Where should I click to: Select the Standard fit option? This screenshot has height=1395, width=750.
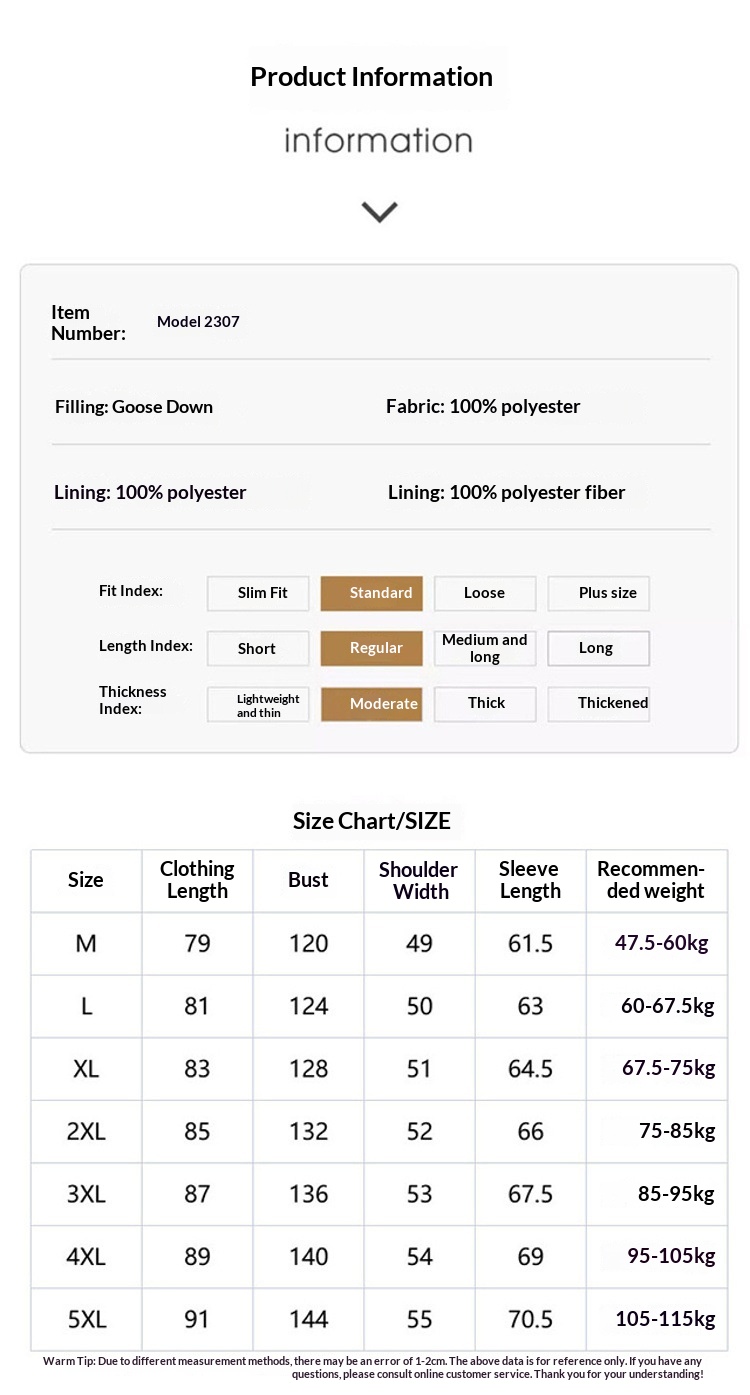372,593
